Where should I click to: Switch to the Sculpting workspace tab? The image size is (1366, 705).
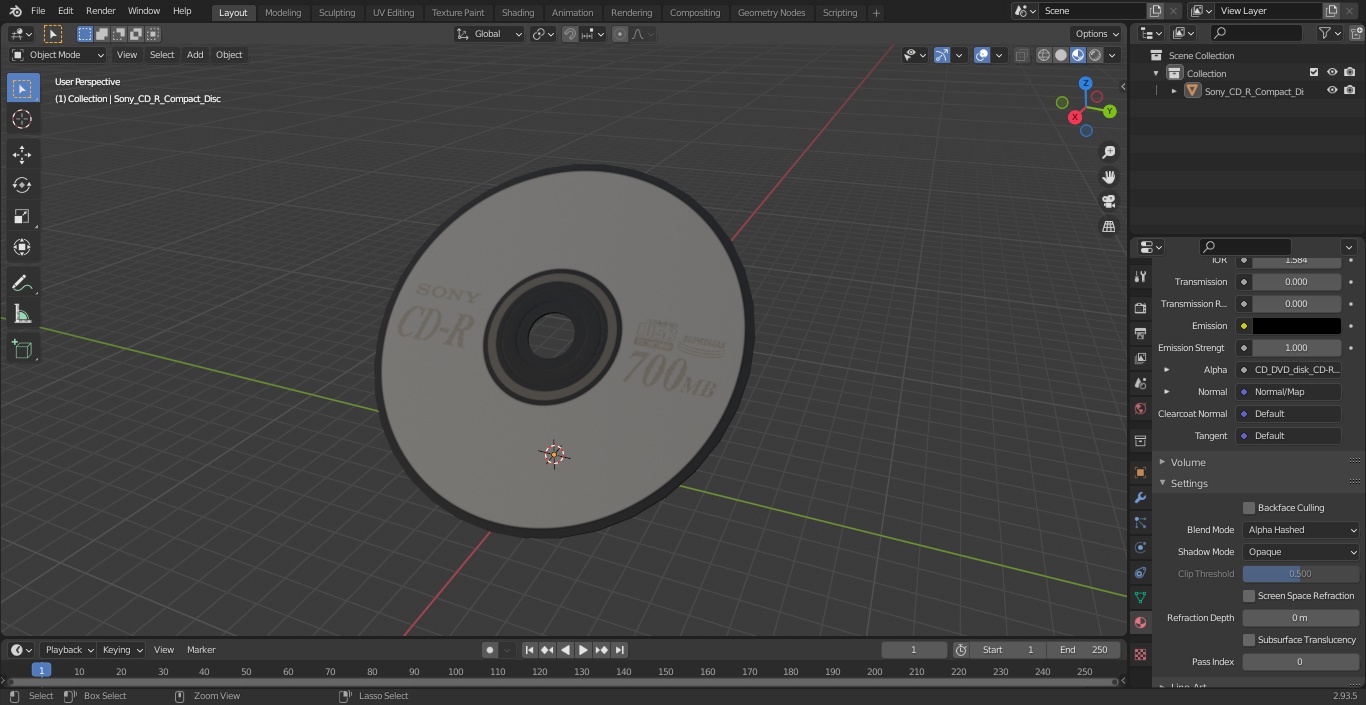point(337,13)
